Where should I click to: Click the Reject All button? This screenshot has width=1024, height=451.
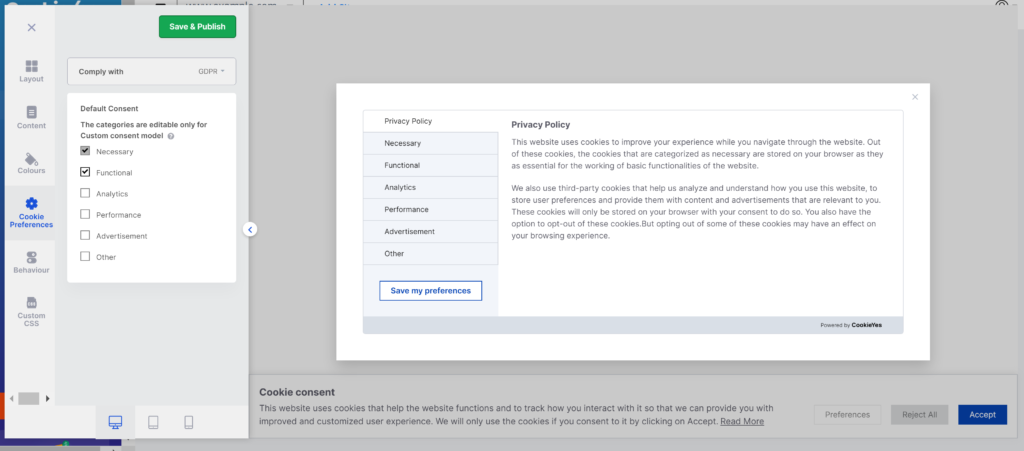point(920,414)
